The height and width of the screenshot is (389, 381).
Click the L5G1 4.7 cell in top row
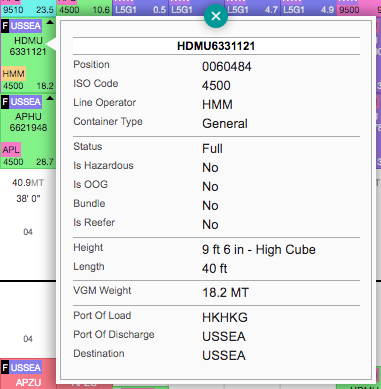pos(252,8)
